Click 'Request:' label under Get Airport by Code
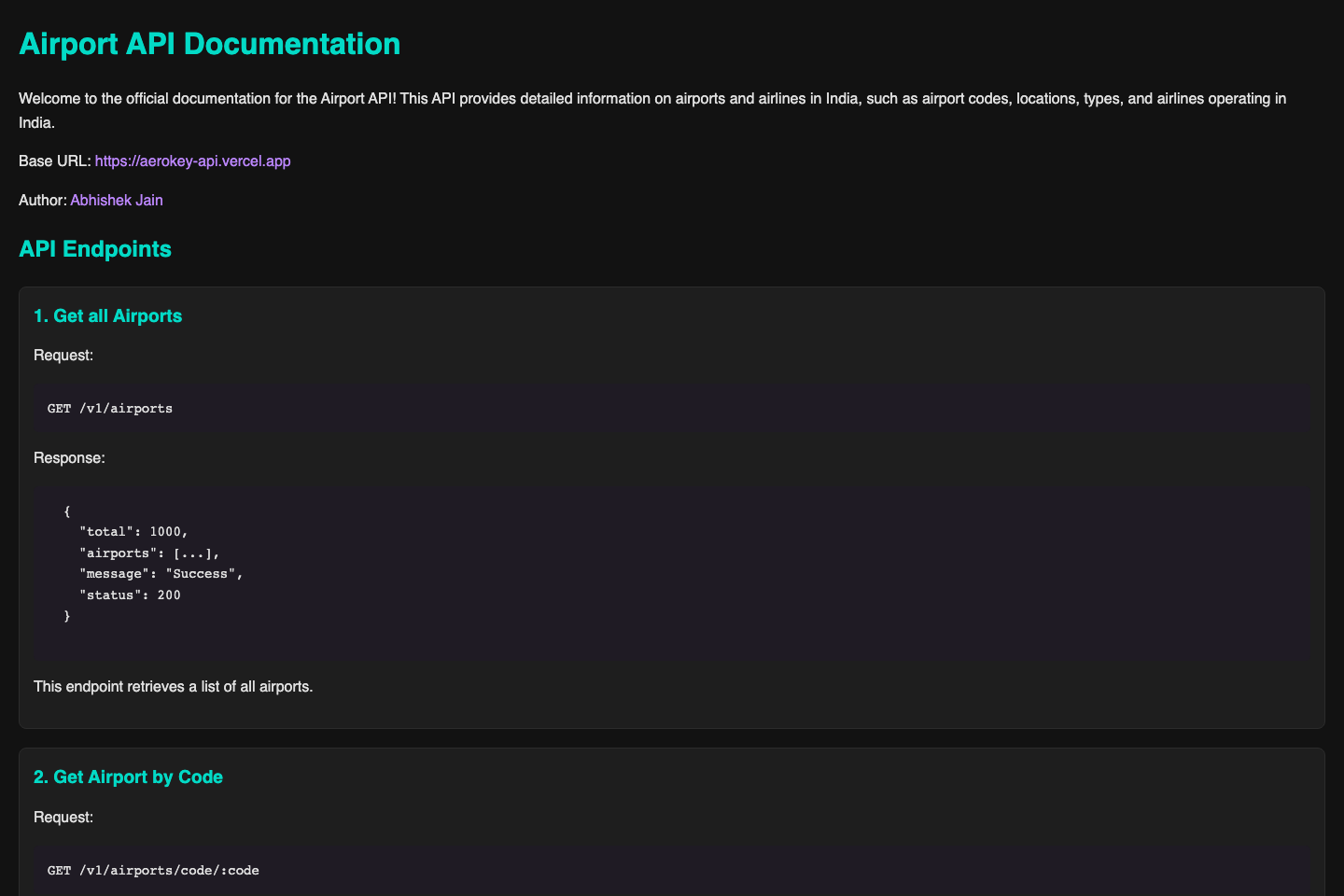Viewport: 1344px width, 896px height. tap(63, 818)
